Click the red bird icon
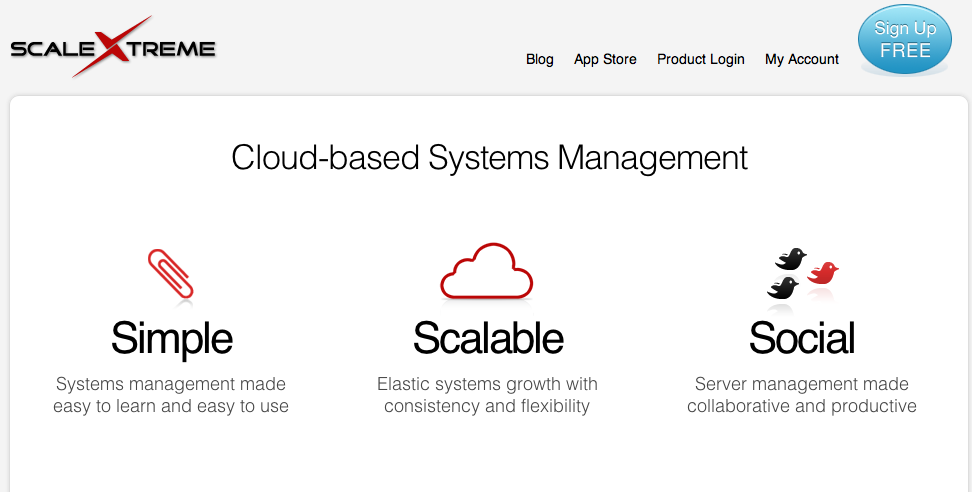The image size is (972, 492). click(x=823, y=272)
